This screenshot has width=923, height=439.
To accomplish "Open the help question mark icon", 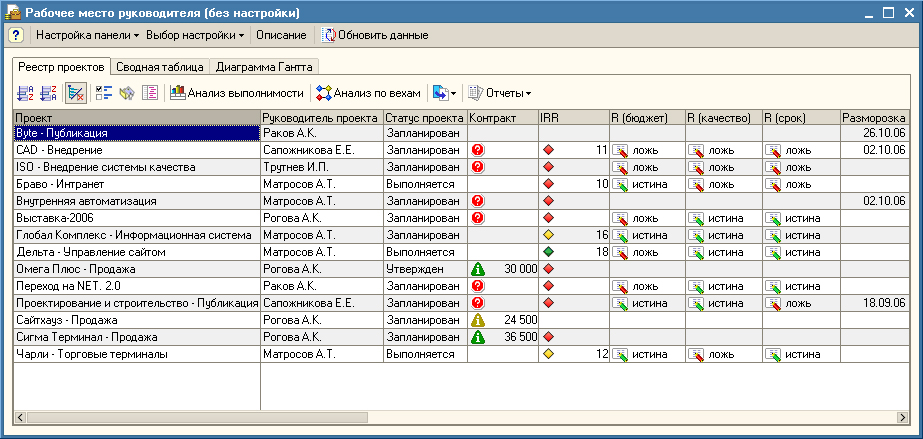I will pos(16,35).
